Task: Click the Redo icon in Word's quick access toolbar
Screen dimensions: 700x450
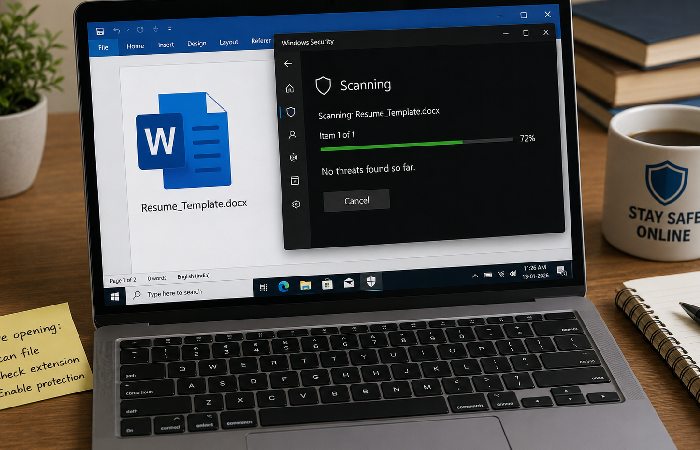Action: click(x=140, y=30)
